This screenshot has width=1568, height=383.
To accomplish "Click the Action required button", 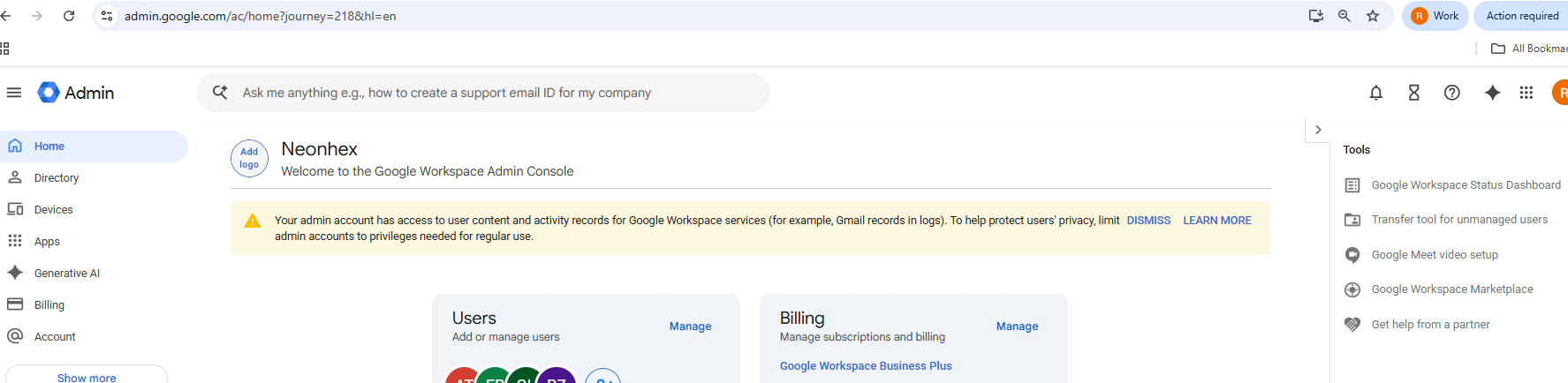I will click(1522, 16).
